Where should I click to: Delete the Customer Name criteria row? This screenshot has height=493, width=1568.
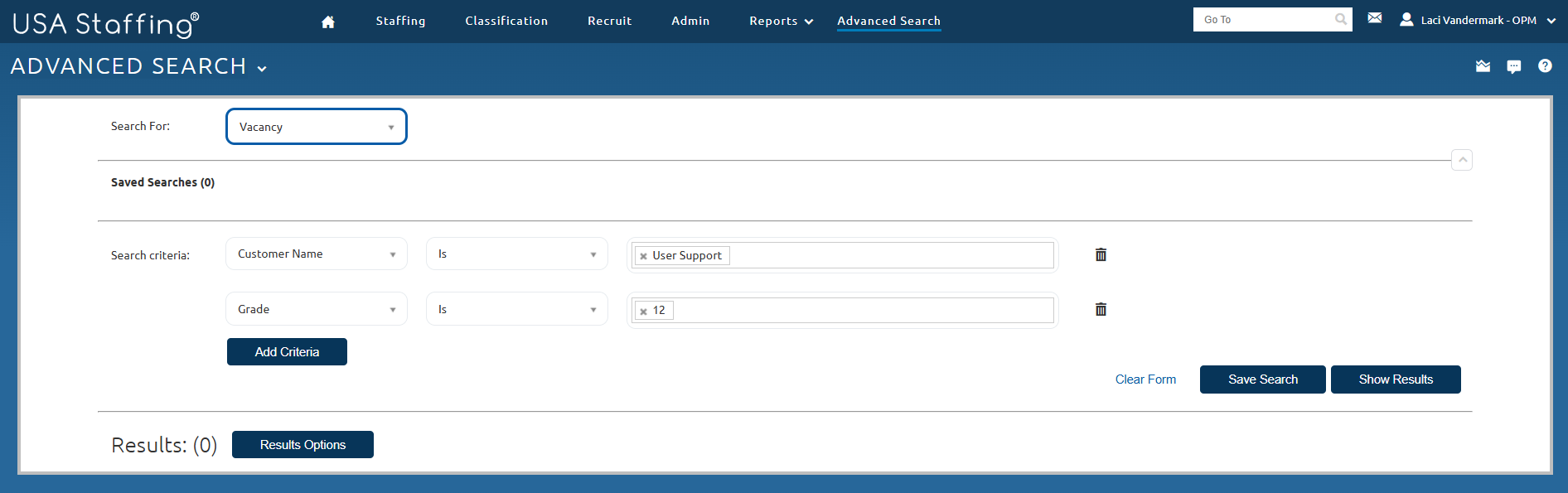click(1101, 254)
